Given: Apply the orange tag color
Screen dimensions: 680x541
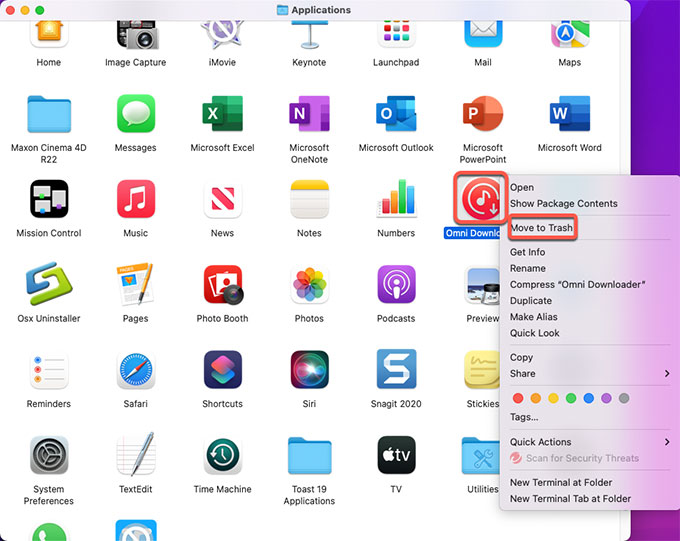Looking at the screenshot, I should (x=536, y=398).
